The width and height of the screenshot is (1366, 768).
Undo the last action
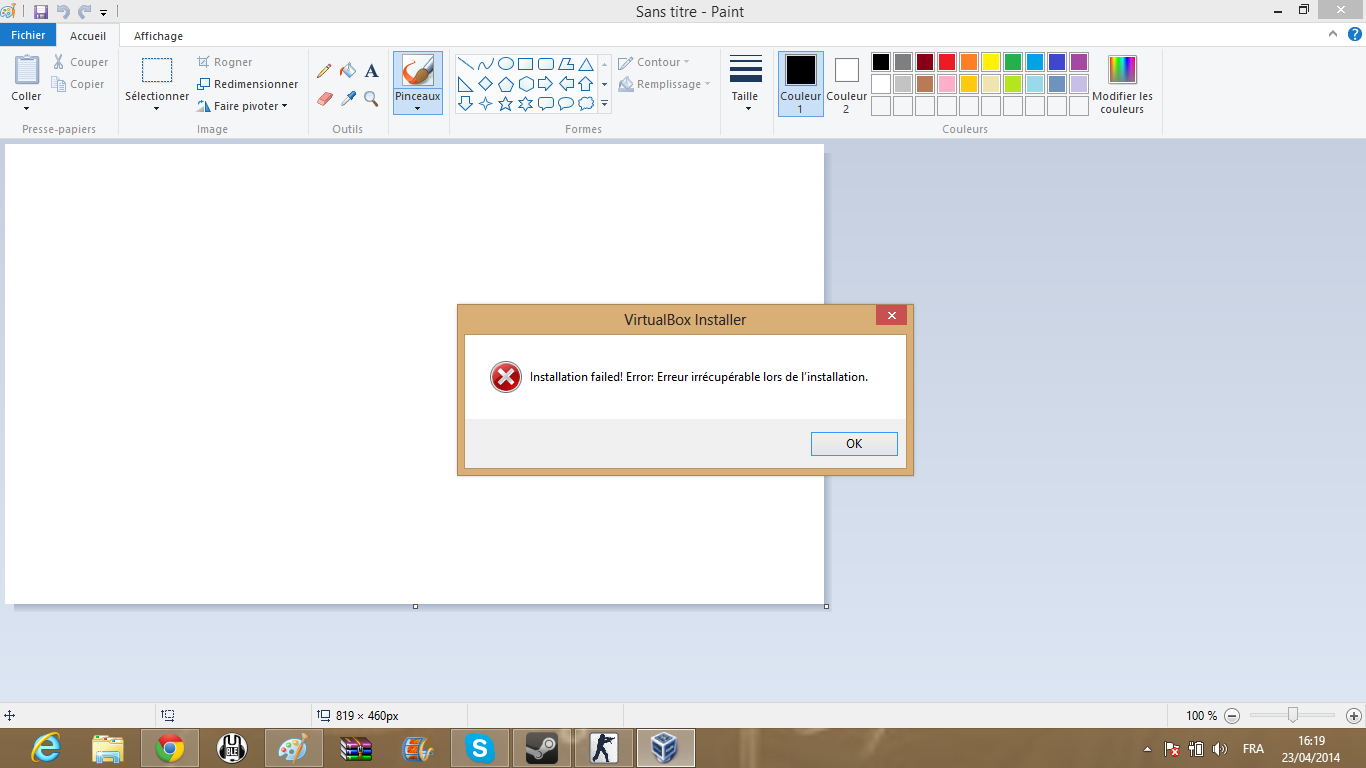pyautogui.click(x=63, y=12)
